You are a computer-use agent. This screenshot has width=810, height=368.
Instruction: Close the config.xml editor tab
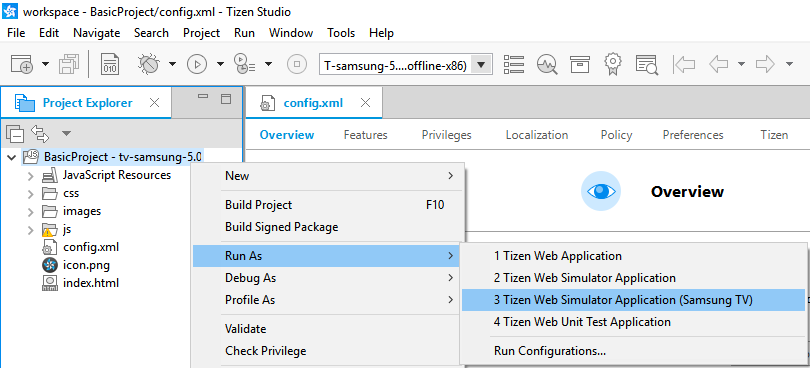[x=365, y=103]
